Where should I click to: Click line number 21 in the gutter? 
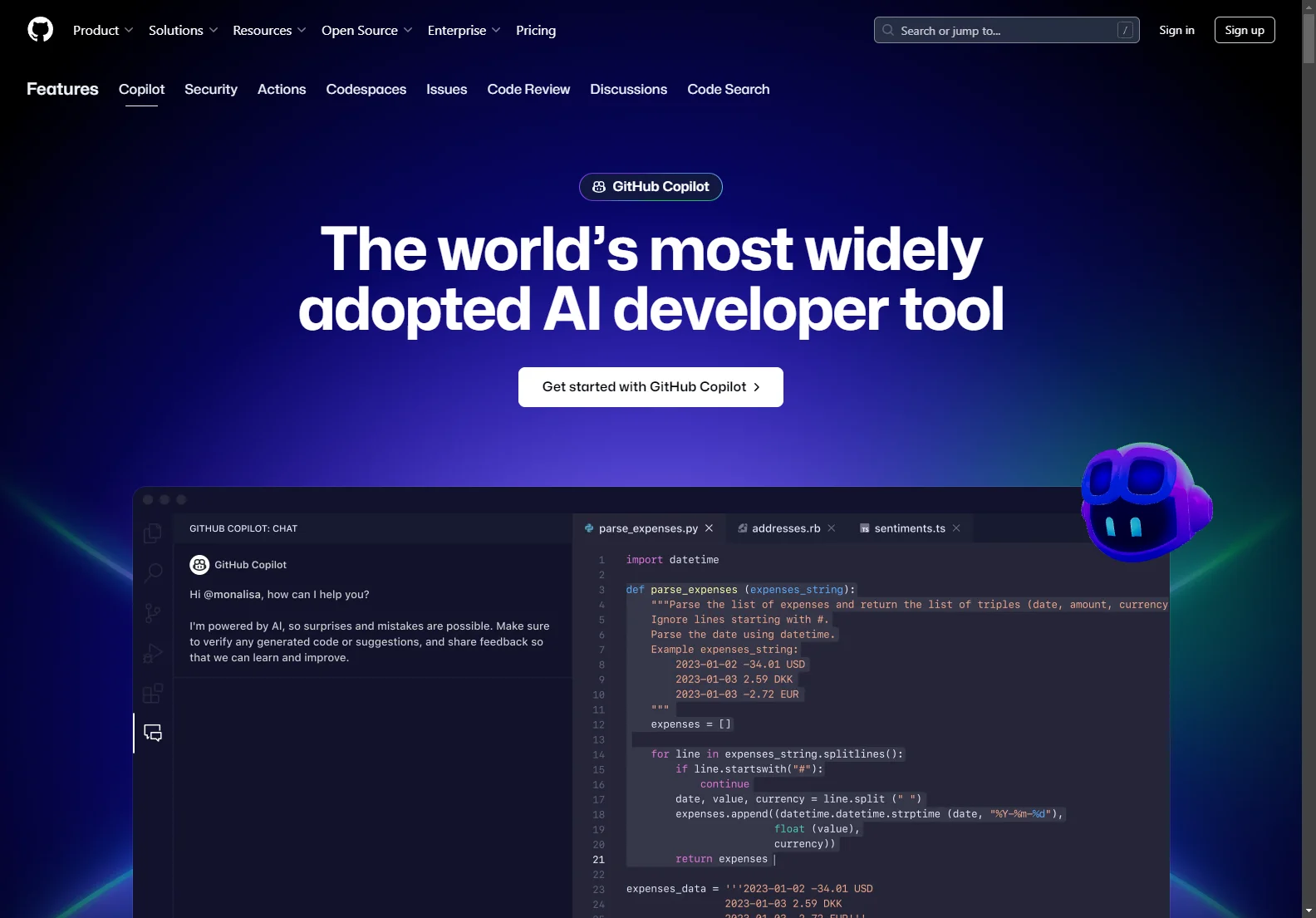(598, 860)
